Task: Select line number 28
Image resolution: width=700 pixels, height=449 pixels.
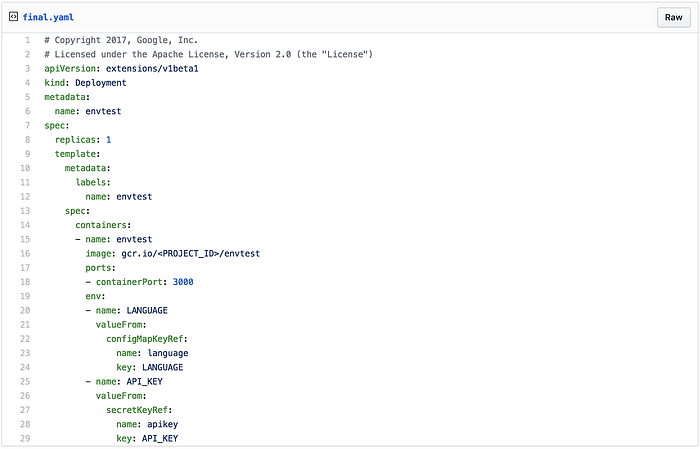Action: coord(25,424)
